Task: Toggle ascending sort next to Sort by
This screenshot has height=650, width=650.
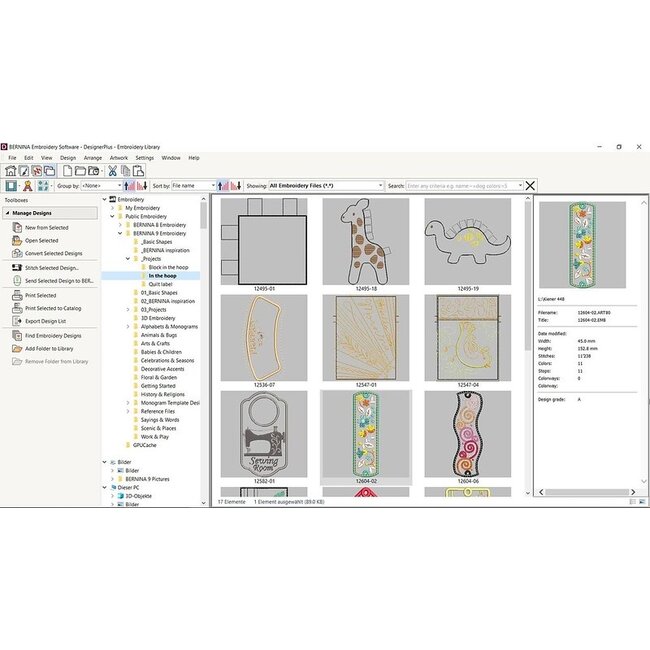Action: click(223, 186)
